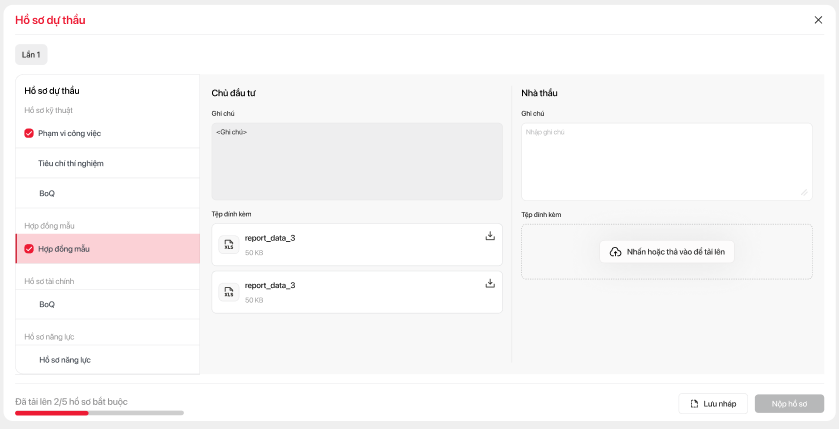Click the cloud upload icon
The width and height of the screenshot is (839, 429).
(615, 252)
